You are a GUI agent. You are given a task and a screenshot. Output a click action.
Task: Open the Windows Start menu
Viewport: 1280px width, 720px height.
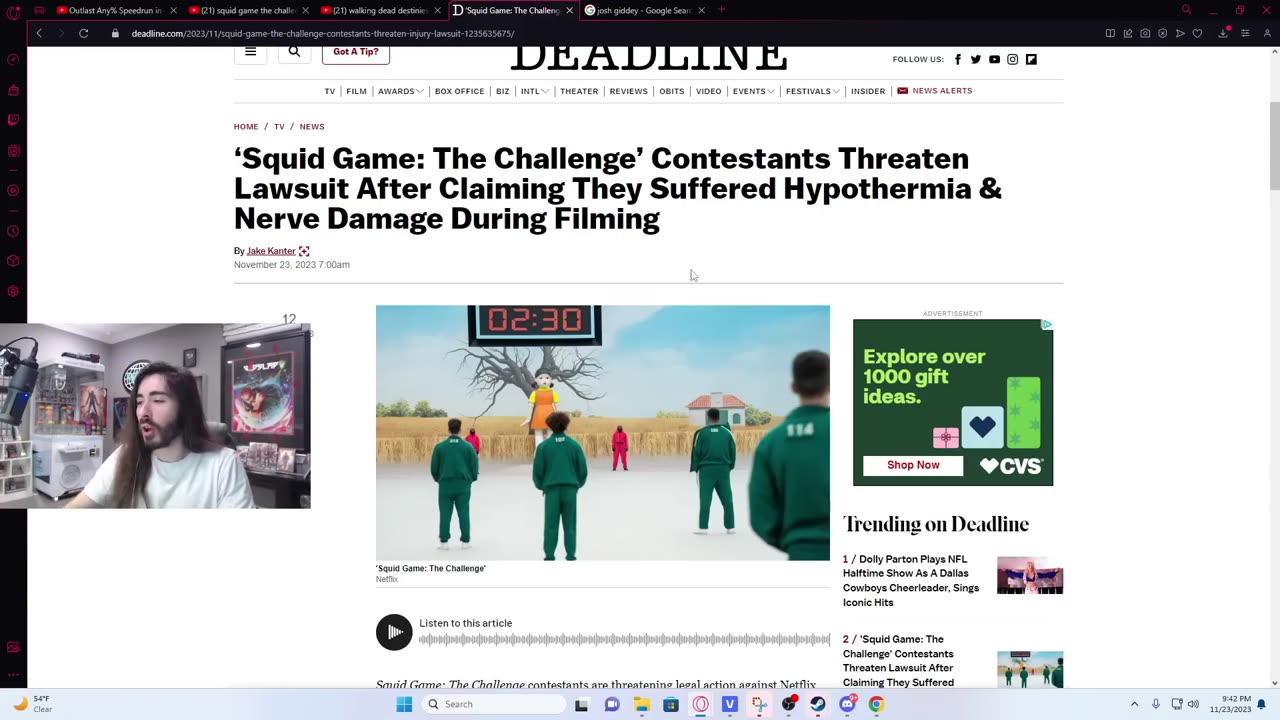coord(404,704)
